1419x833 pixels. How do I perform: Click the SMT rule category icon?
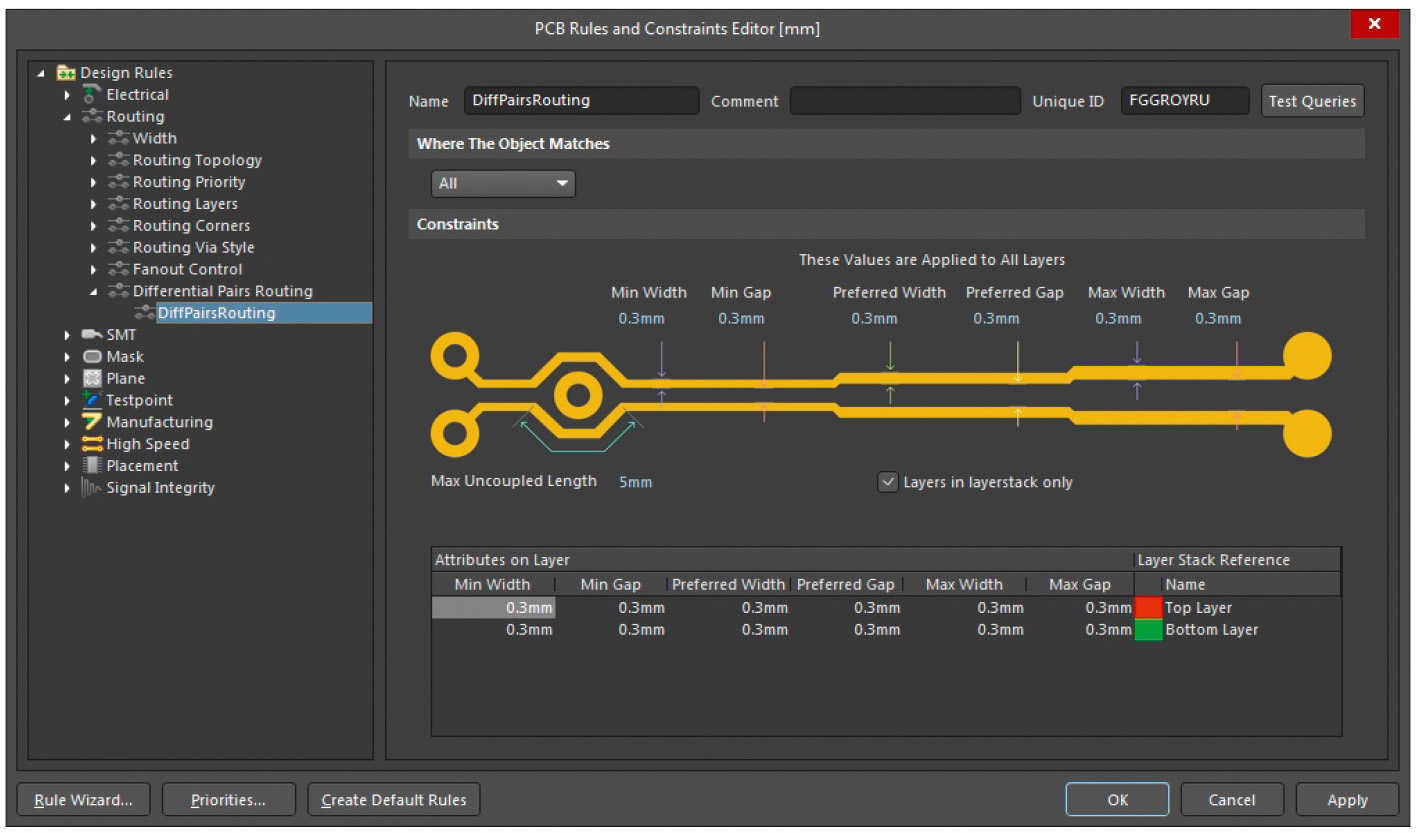[92, 335]
